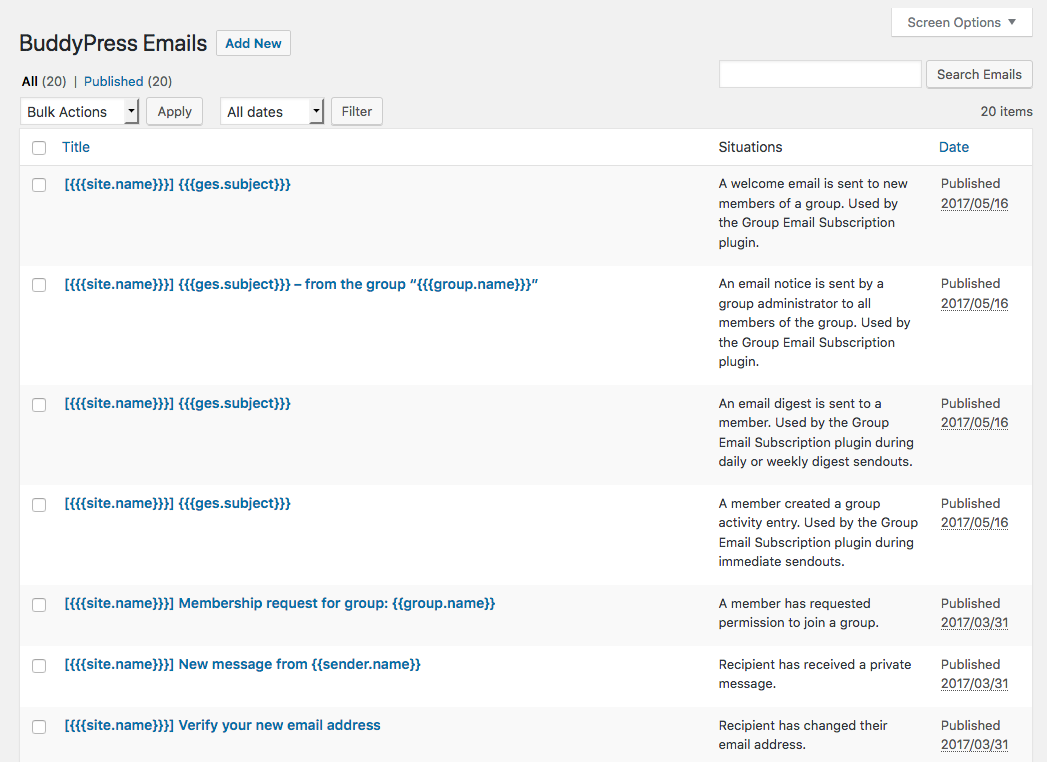Apply the selected bulk action
The height and width of the screenshot is (762, 1047).
[x=174, y=112]
